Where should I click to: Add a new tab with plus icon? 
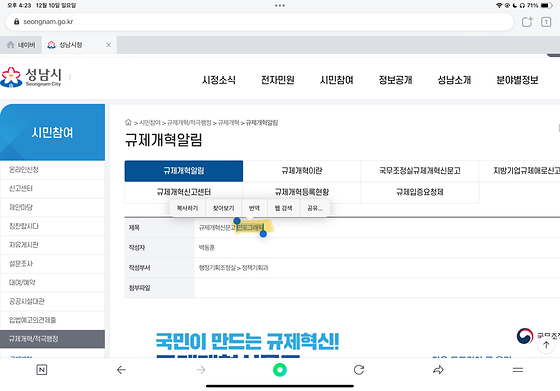tap(527, 22)
